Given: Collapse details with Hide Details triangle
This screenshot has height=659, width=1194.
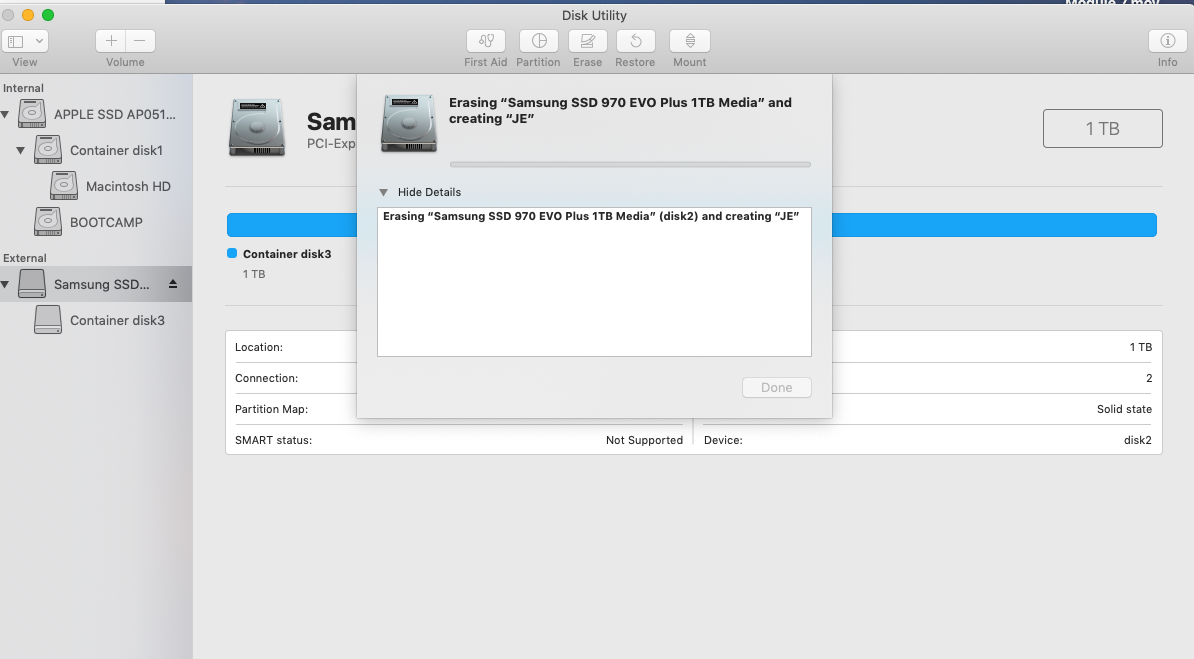Looking at the screenshot, I should pos(384,192).
